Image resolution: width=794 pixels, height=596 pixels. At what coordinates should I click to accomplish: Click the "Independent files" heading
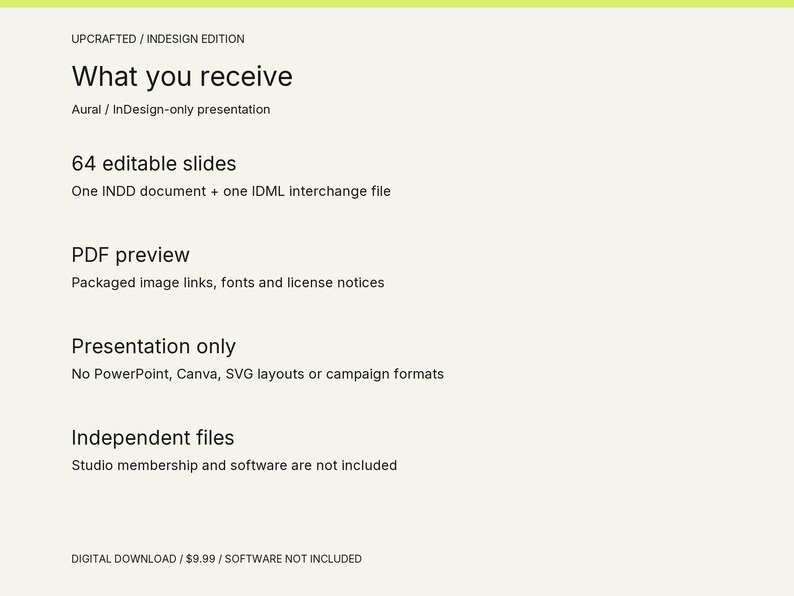(x=153, y=438)
